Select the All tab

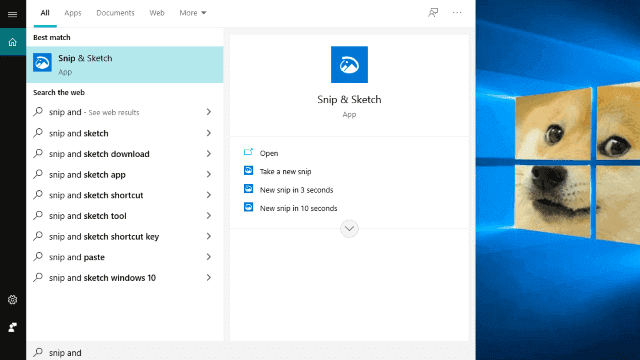(45, 13)
